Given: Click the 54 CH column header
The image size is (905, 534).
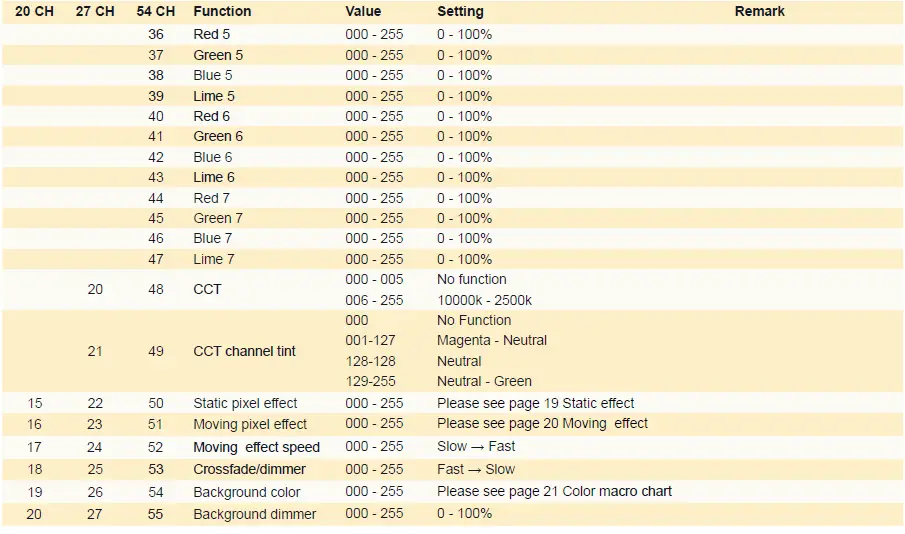Looking at the screenshot, I should tap(156, 11).
